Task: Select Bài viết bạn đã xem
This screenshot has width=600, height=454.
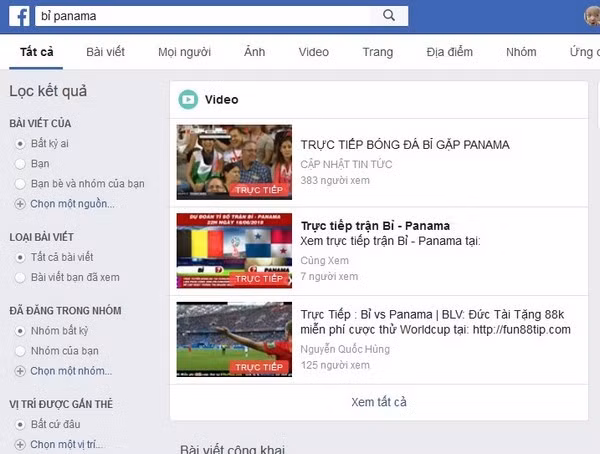Action: (x=20, y=277)
